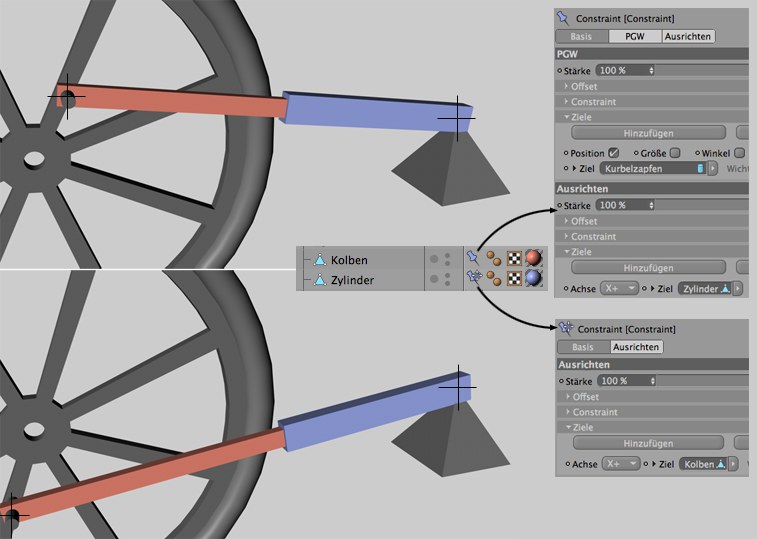The image size is (757, 539).
Task: Click Hinzufügen in the bottom constraint panel
Action: [x=648, y=442]
